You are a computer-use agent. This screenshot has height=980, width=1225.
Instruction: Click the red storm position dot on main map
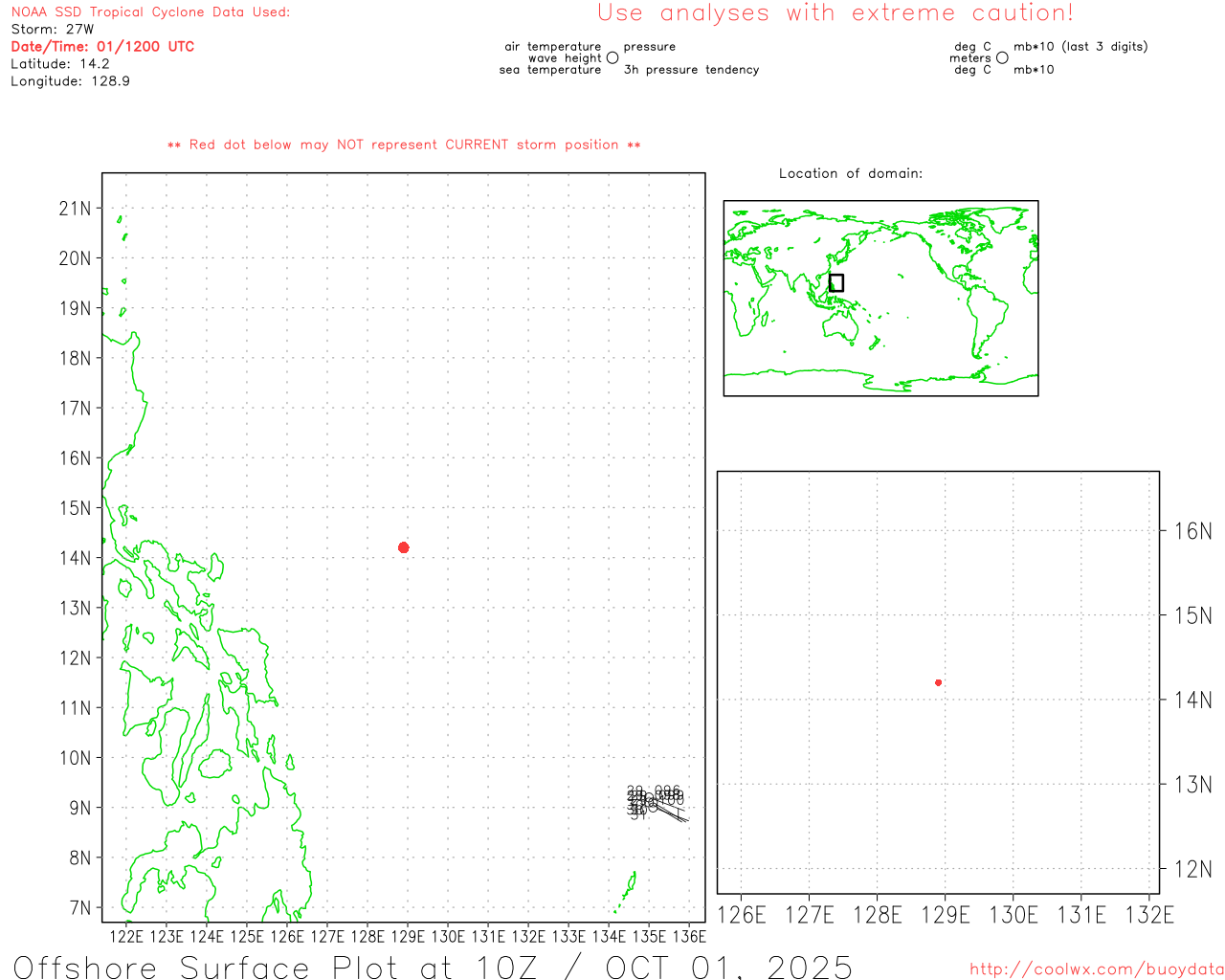(403, 547)
